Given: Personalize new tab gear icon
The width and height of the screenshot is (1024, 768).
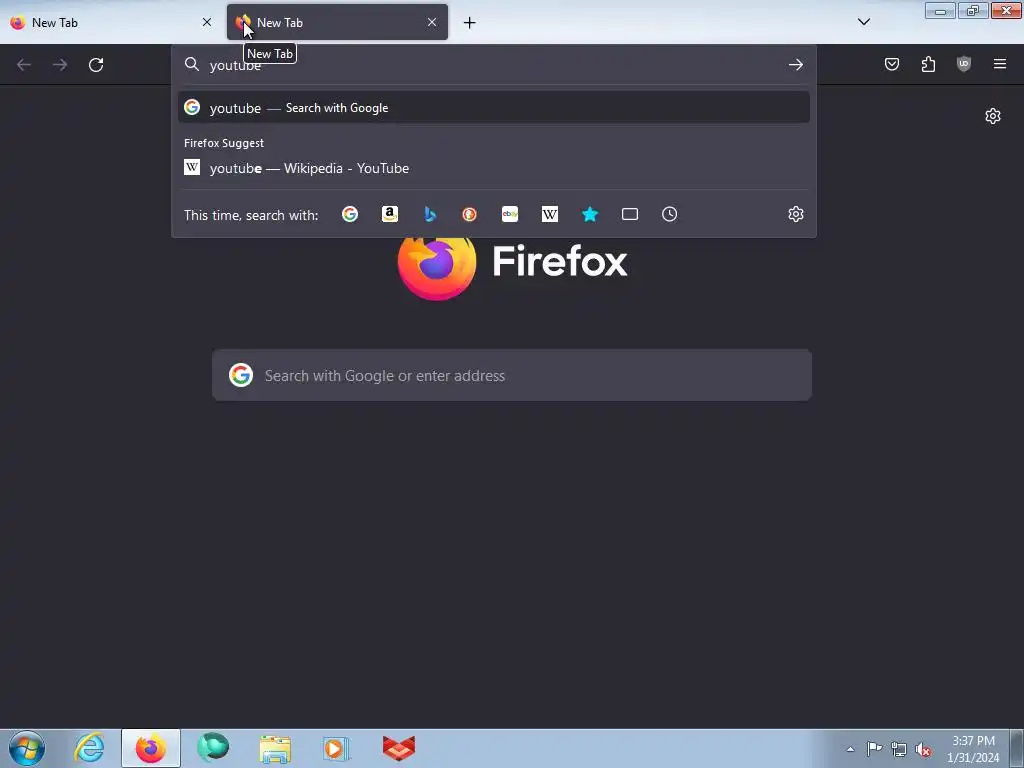Looking at the screenshot, I should coord(993,116).
